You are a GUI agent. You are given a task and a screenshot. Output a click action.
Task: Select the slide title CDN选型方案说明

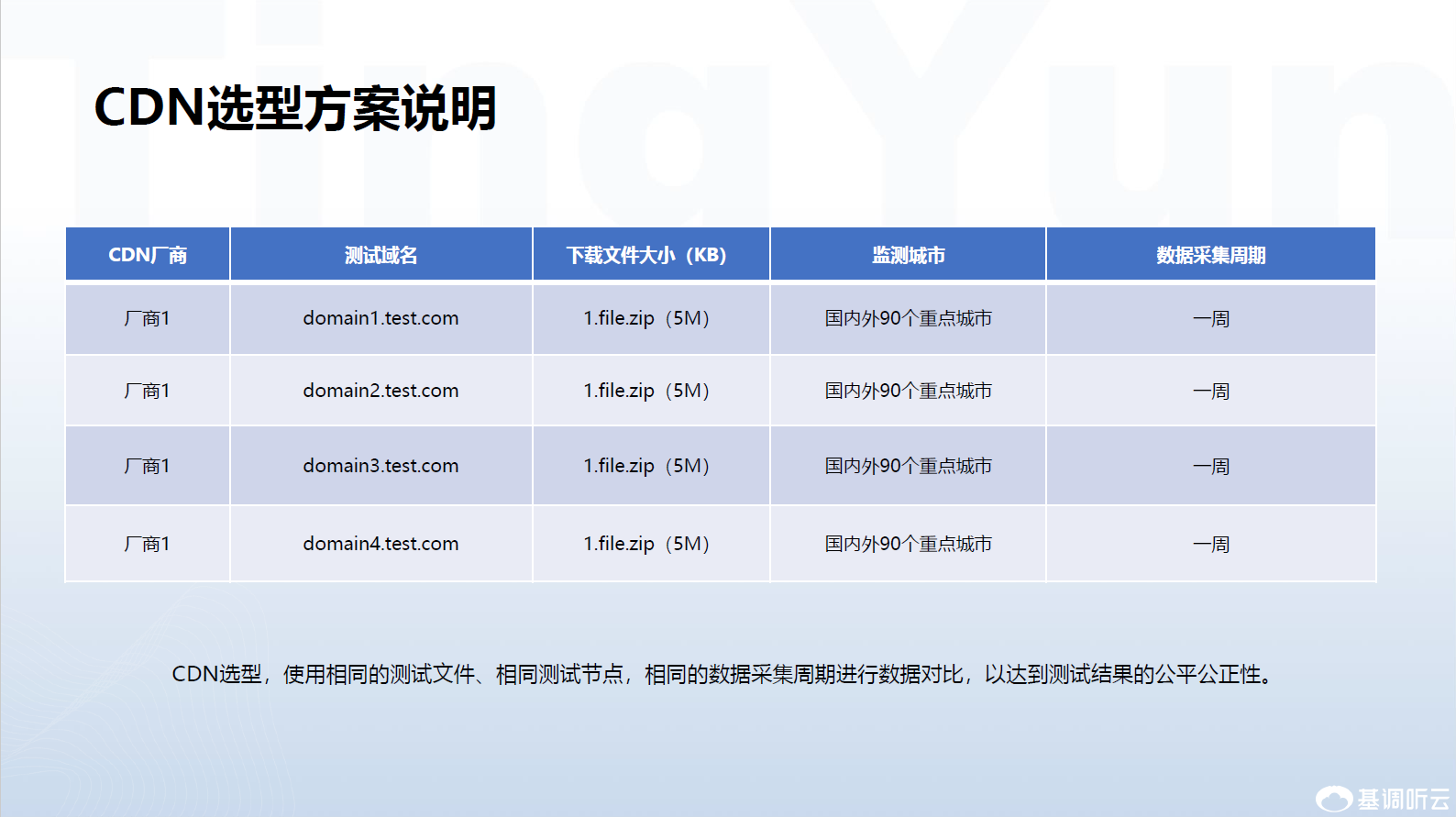[x=295, y=109]
